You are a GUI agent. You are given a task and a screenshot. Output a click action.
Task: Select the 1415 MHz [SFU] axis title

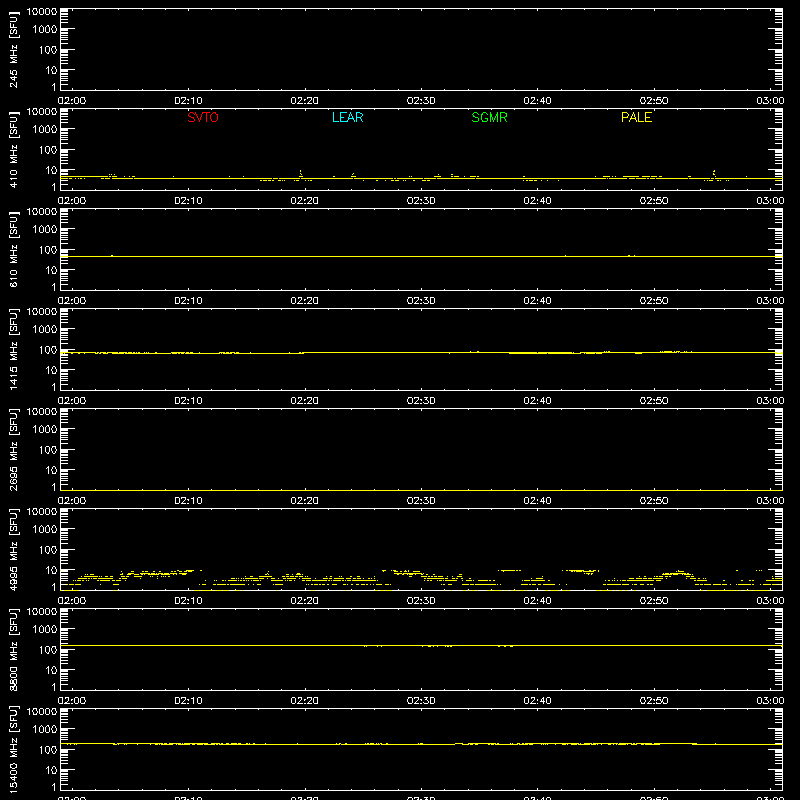[x=13, y=349]
